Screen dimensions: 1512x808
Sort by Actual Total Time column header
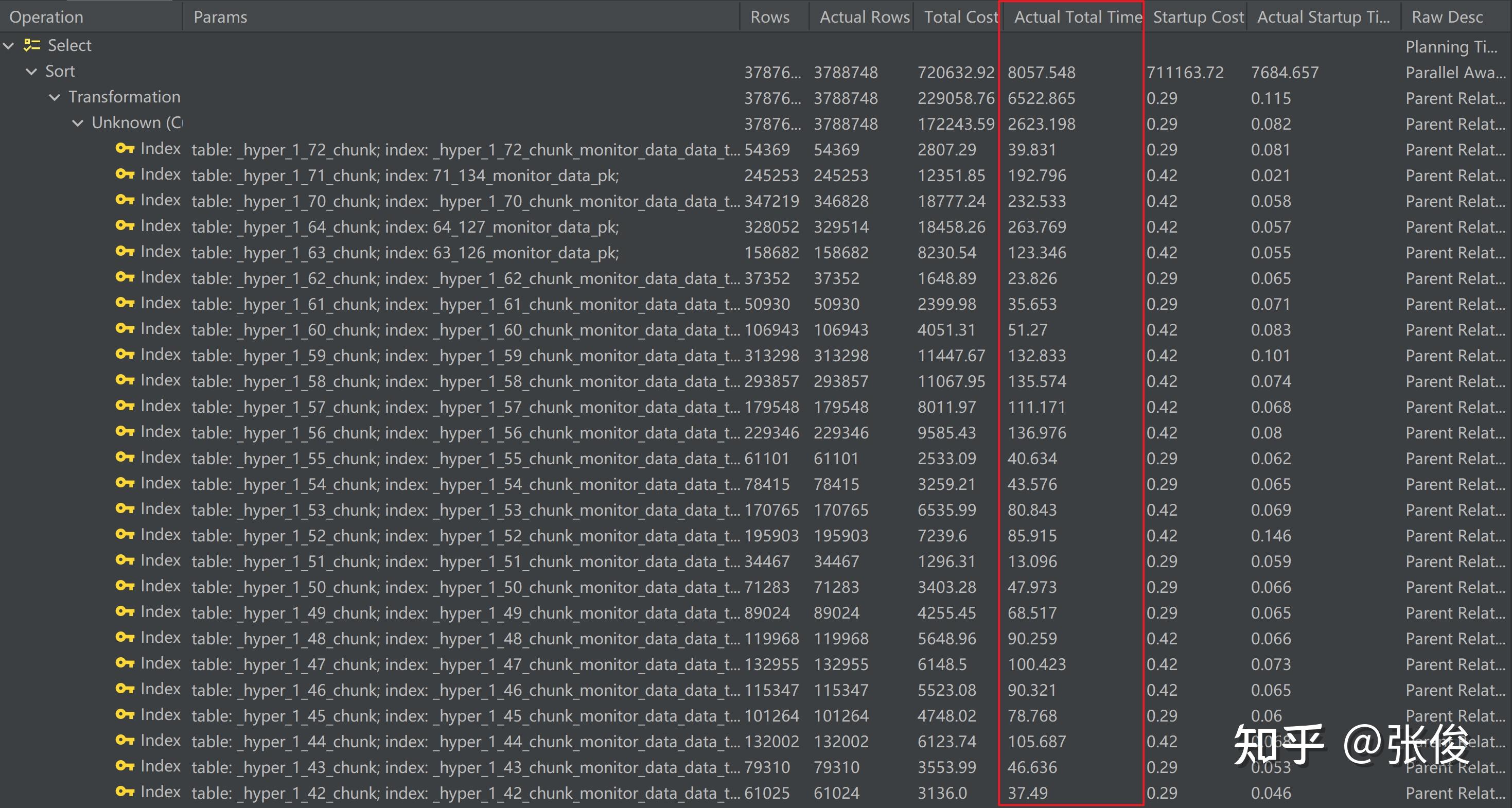click(1078, 17)
